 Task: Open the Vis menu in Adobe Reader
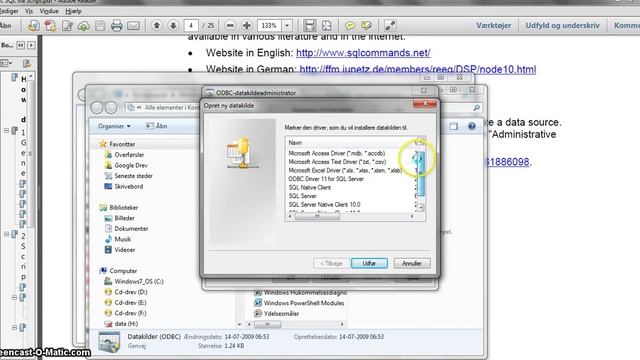29,11
